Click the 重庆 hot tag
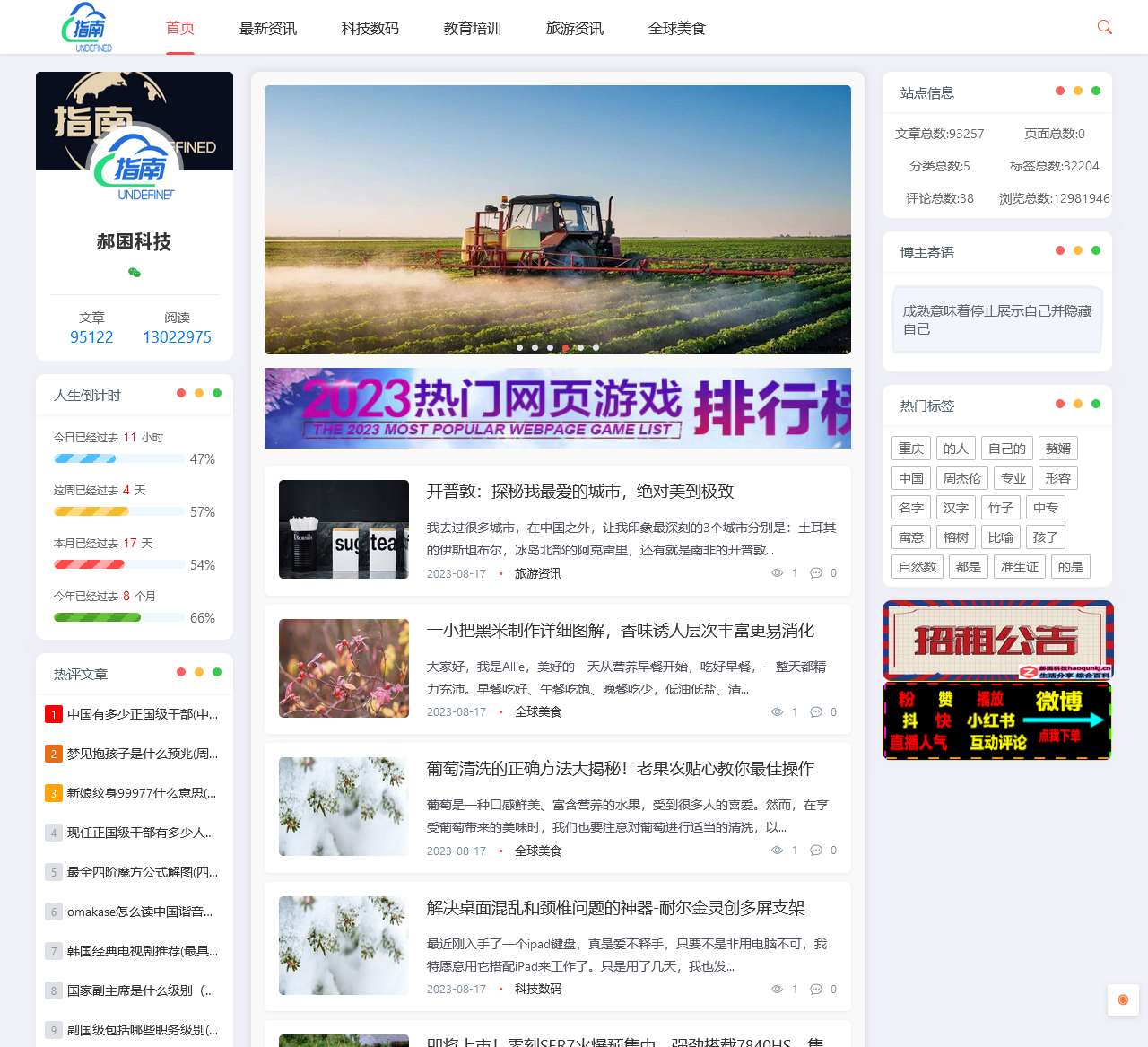The height and width of the screenshot is (1047, 1148). [911, 449]
